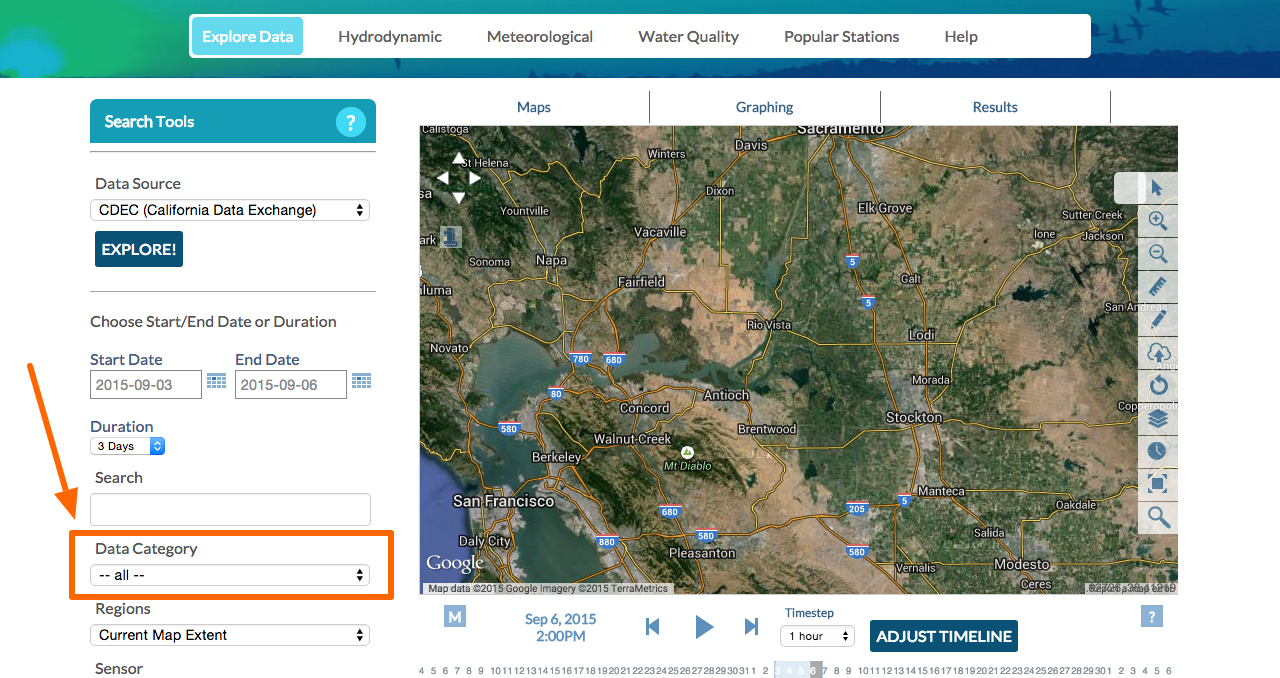
Task: Click the zoom in magnifier tool
Action: [x=1157, y=221]
